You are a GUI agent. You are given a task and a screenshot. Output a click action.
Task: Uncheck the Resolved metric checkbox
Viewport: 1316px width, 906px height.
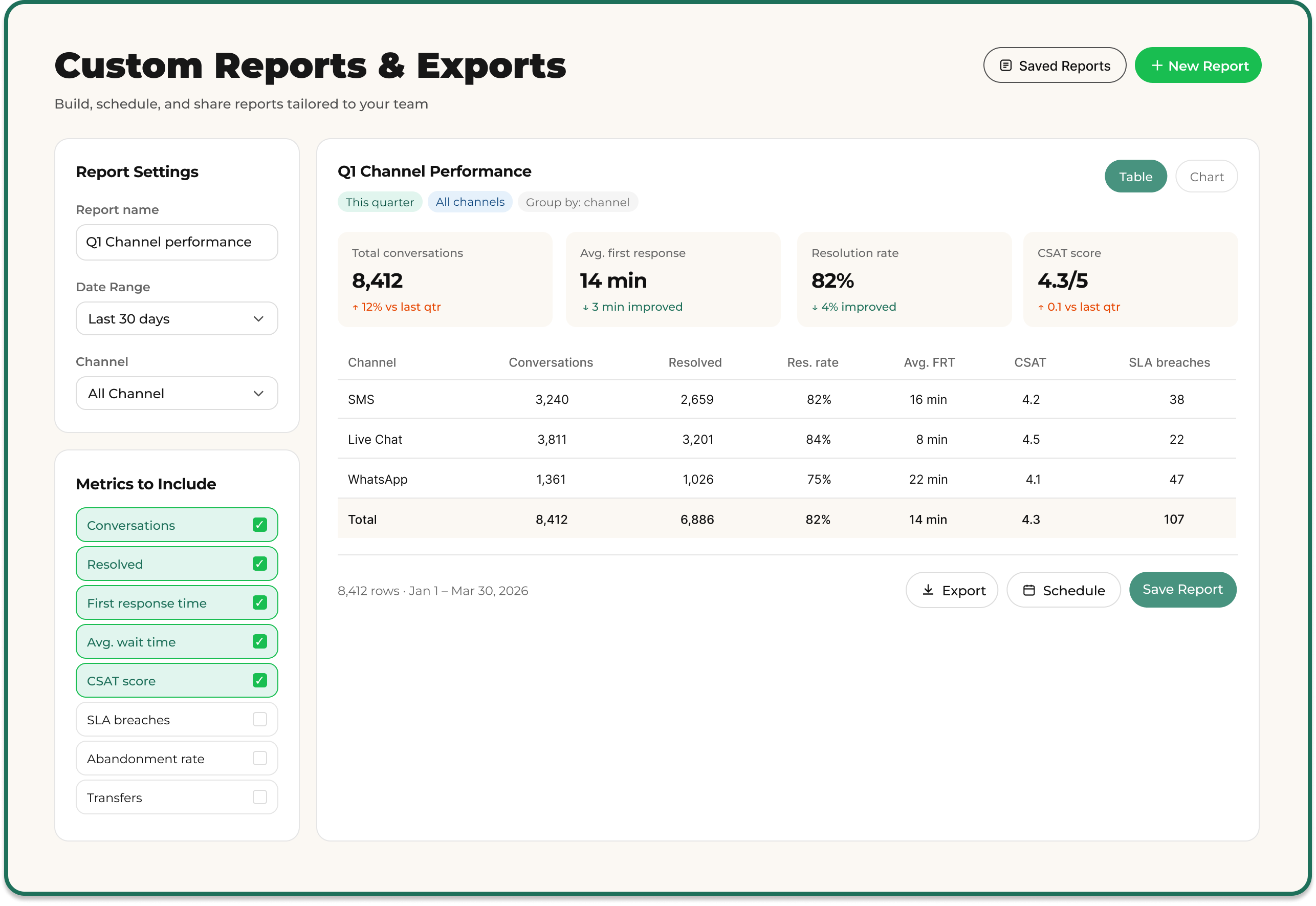(x=260, y=564)
